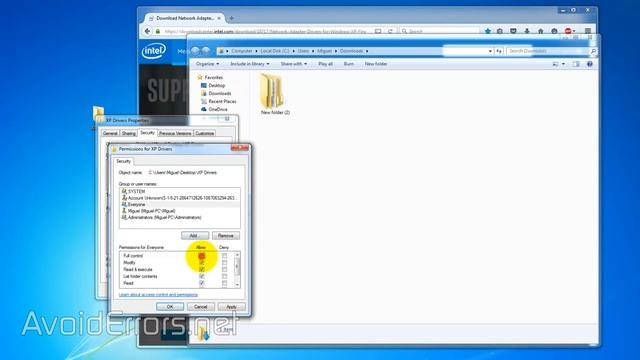Switch to General tab in Properties
This screenshot has height=360, width=640.
[x=110, y=133]
